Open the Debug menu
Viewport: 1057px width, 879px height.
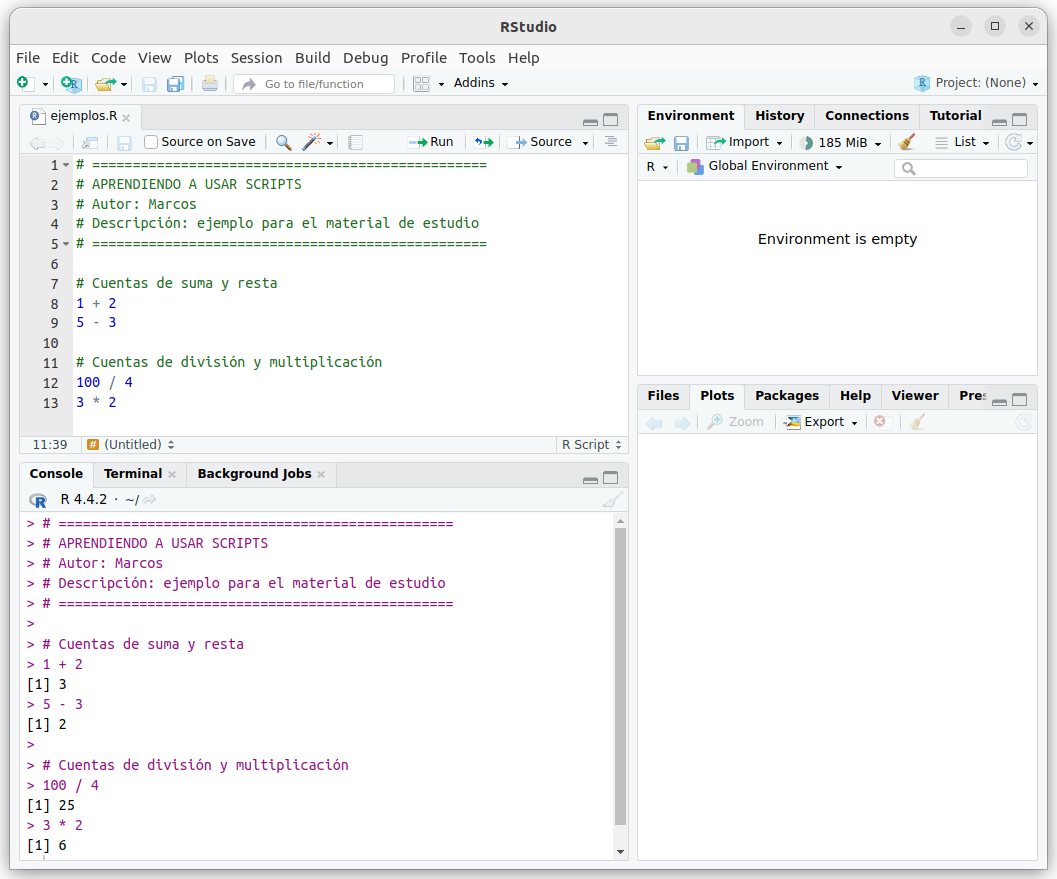click(x=365, y=58)
